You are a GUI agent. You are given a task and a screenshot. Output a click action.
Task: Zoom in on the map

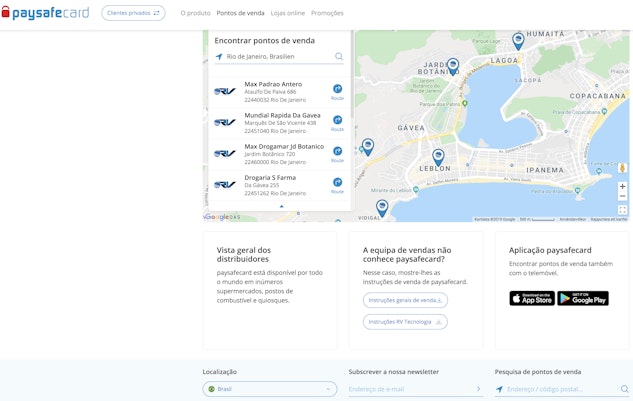(622, 187)
